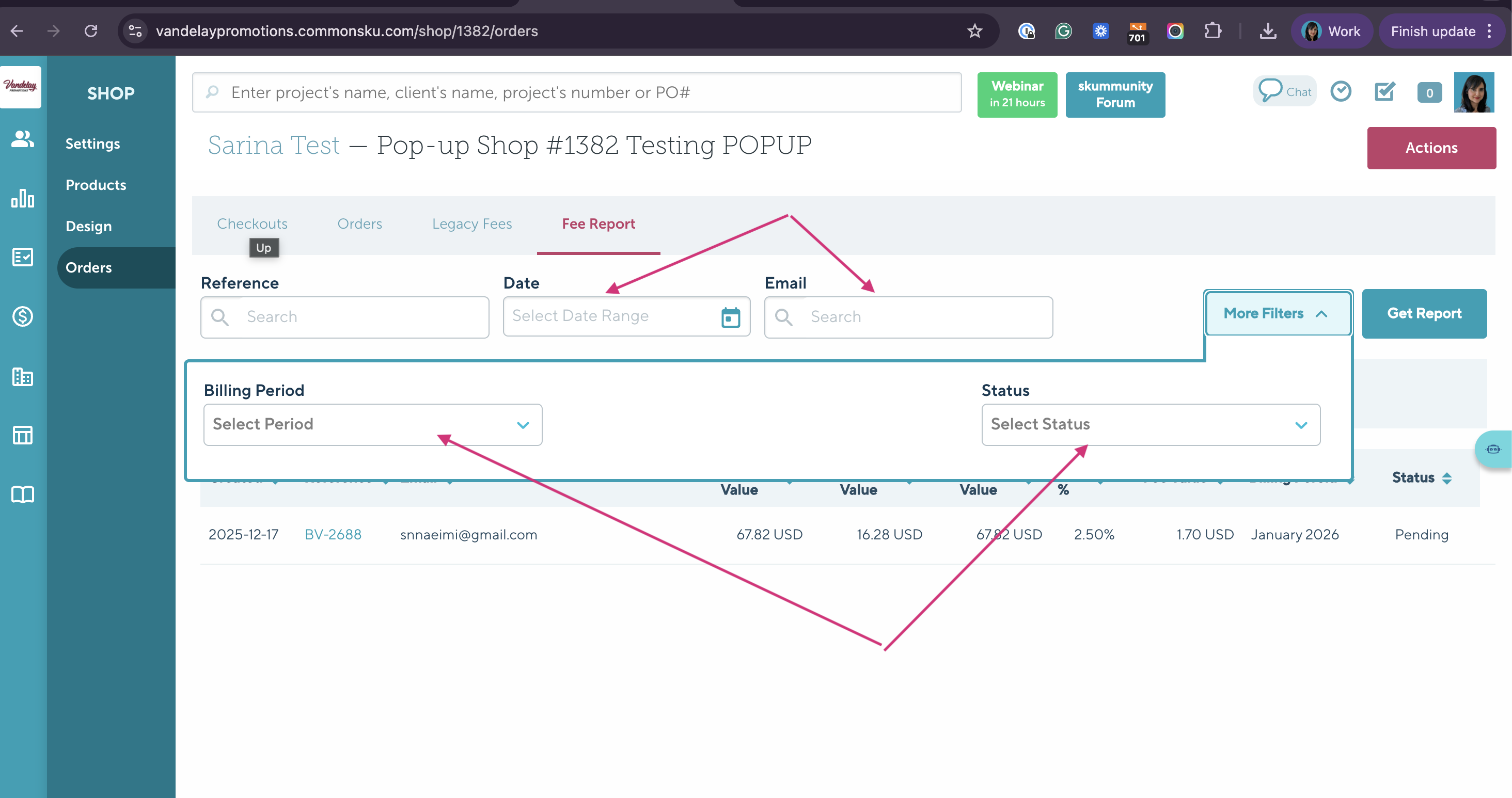Screen dimensions: 1512x798
Task: Open the bar chart analytics sidebar icon
Action: [22, 198]
